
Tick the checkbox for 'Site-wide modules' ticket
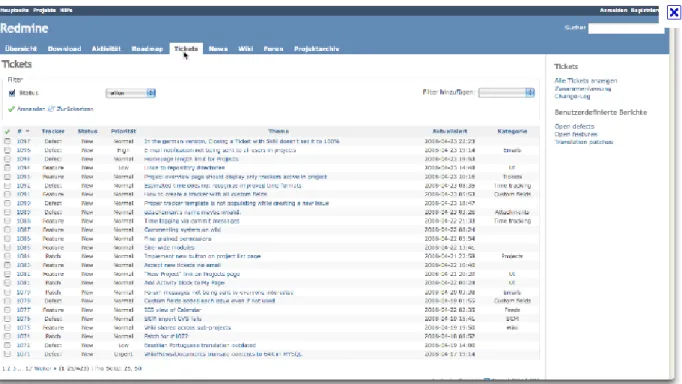pos(7,247)
